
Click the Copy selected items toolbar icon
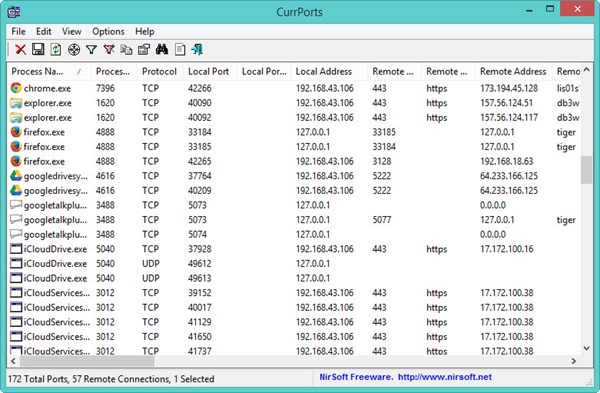(126, 49)
